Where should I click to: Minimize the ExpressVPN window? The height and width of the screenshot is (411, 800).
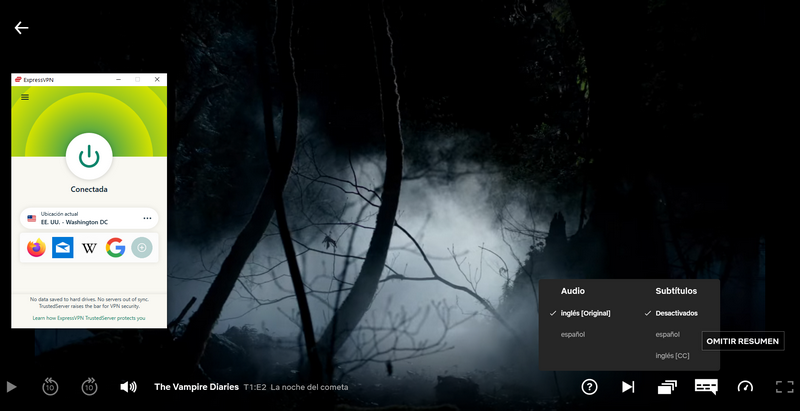click(118, 80)
